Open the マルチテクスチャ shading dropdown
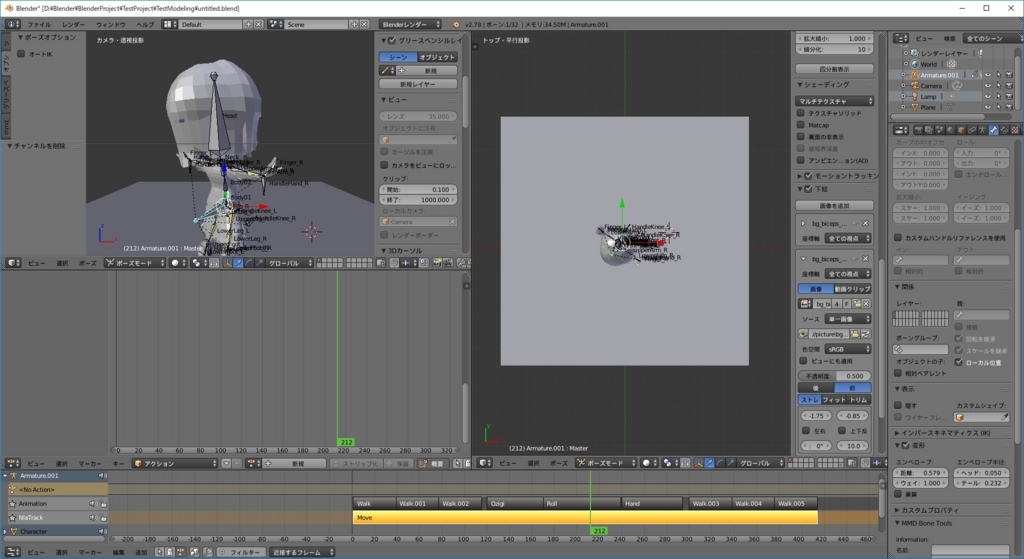 [835, 101]
